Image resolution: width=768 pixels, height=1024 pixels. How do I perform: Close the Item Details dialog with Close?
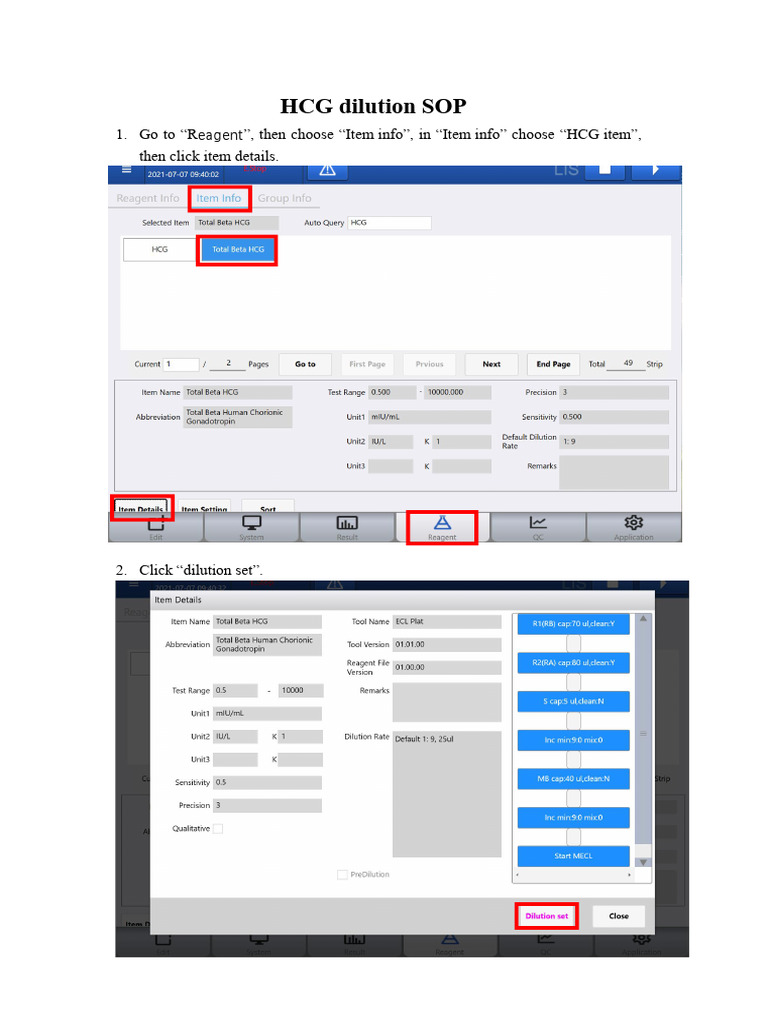[618, 916]
